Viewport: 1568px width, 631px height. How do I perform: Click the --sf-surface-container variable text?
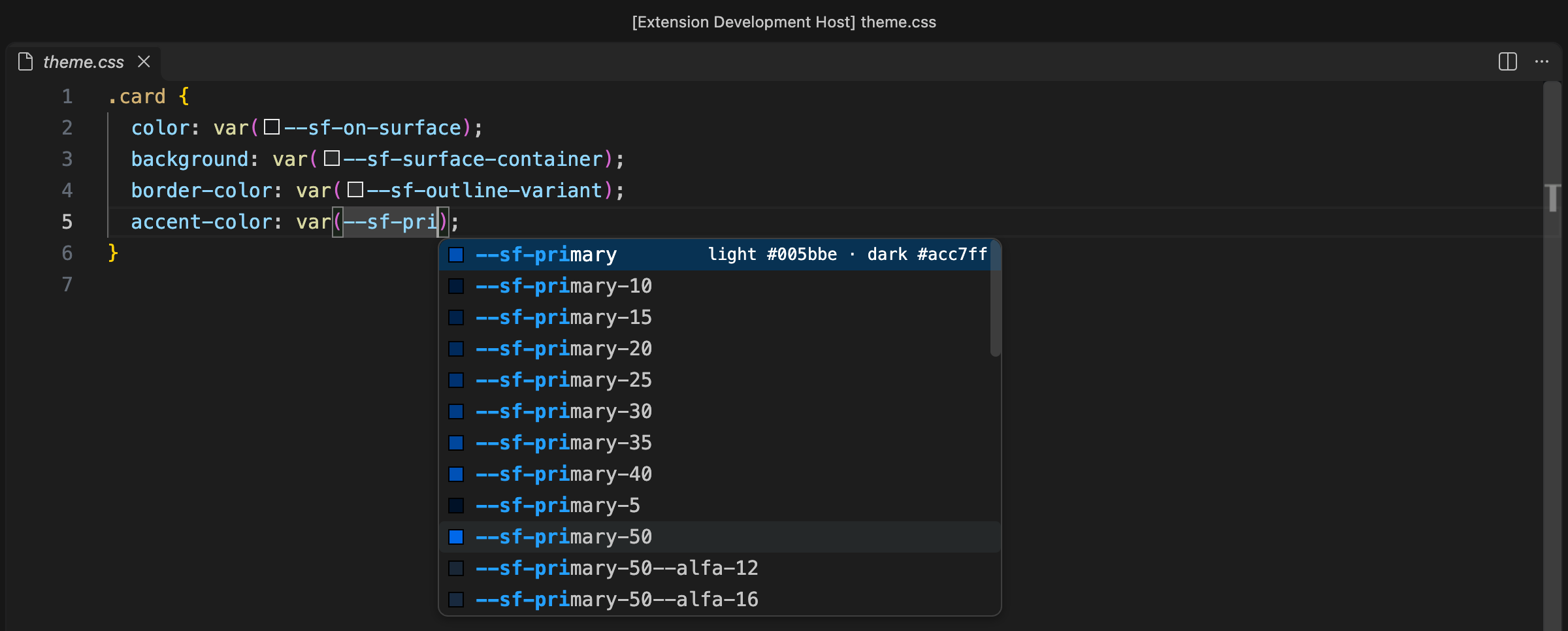pyautogui.click(x=473, y=159)
